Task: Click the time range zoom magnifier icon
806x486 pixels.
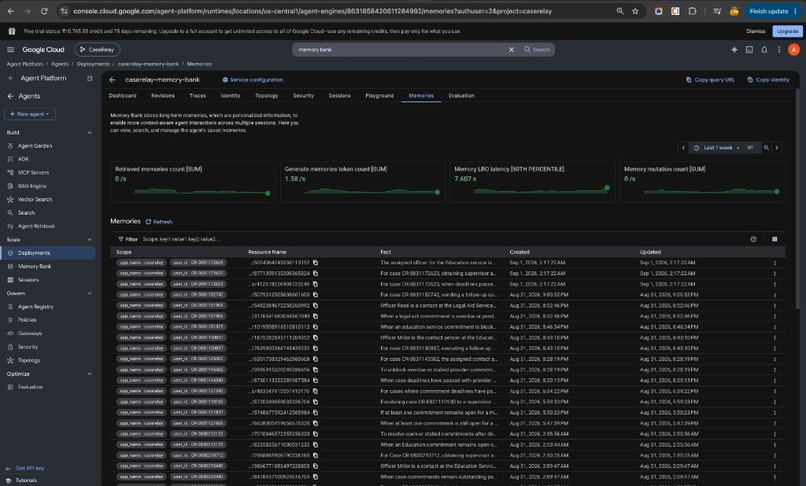Action: 766,148
